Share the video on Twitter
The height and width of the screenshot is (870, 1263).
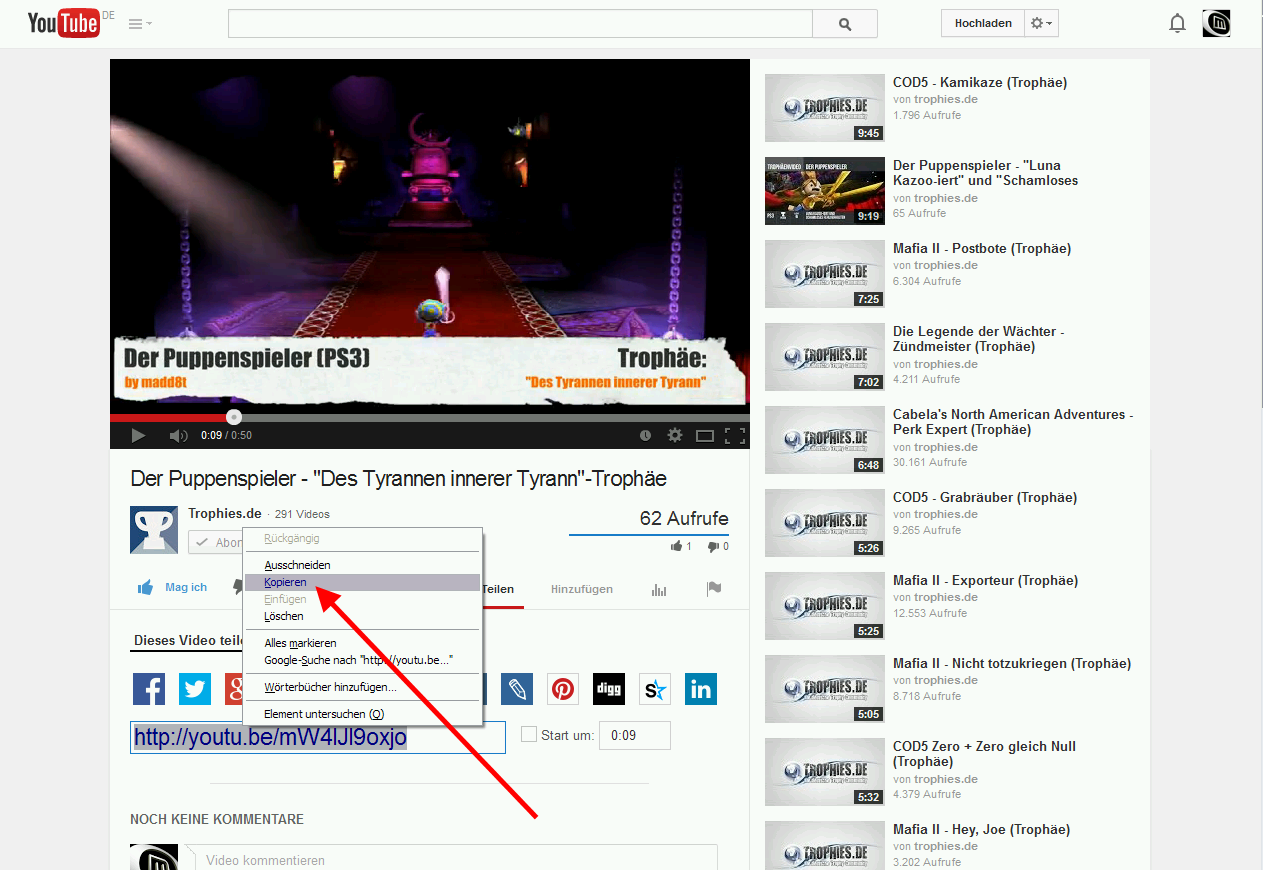195,689
